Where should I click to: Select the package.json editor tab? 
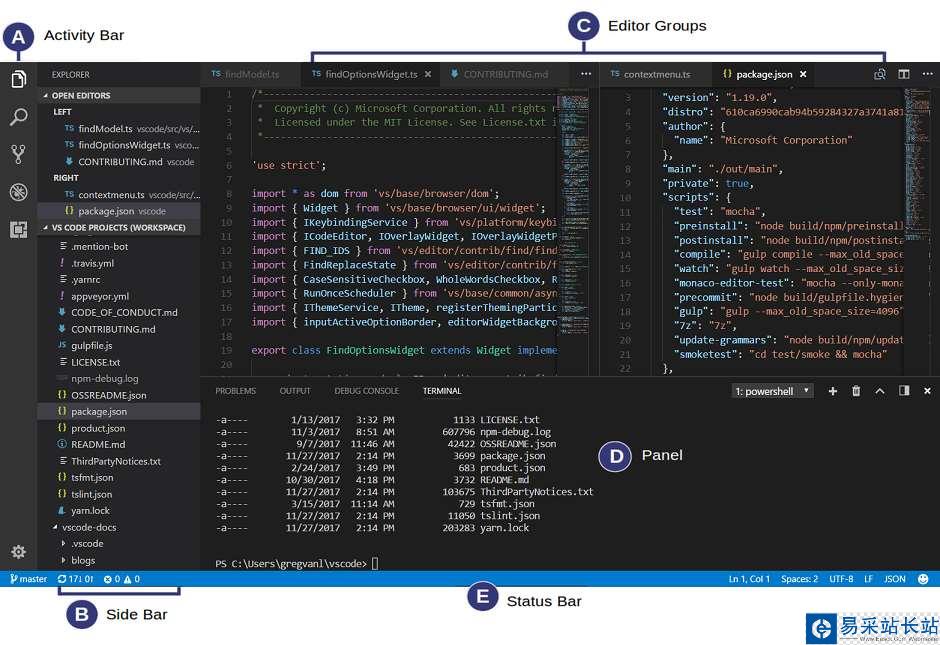764,74
